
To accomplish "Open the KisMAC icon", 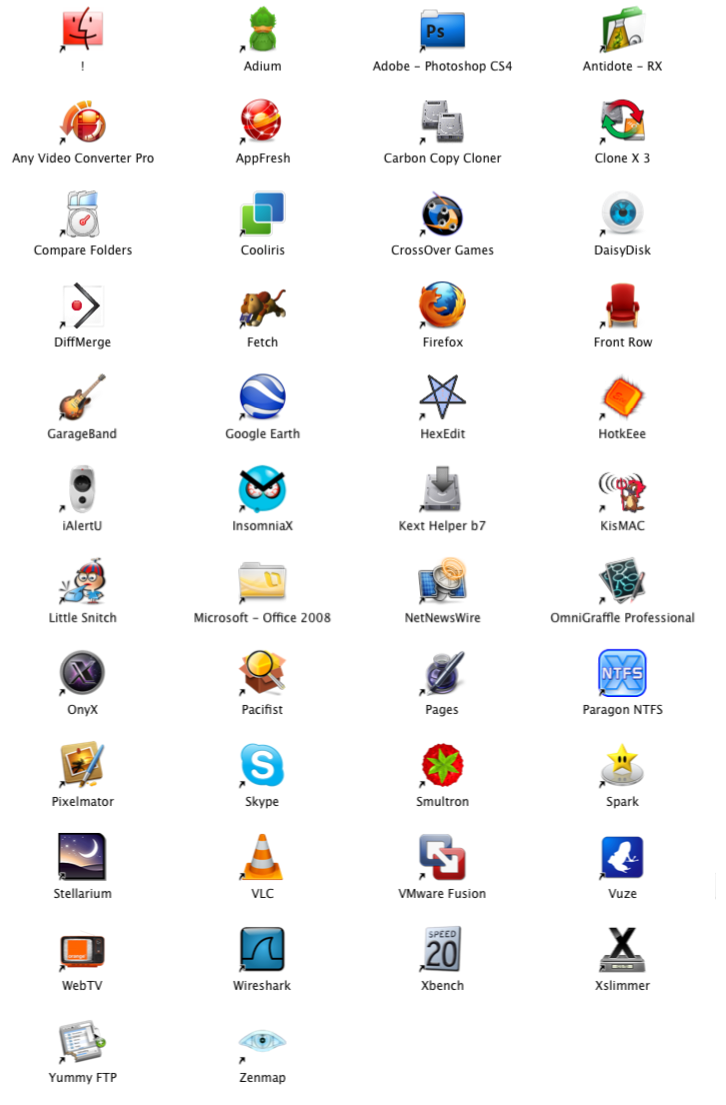I will [622, 490].
